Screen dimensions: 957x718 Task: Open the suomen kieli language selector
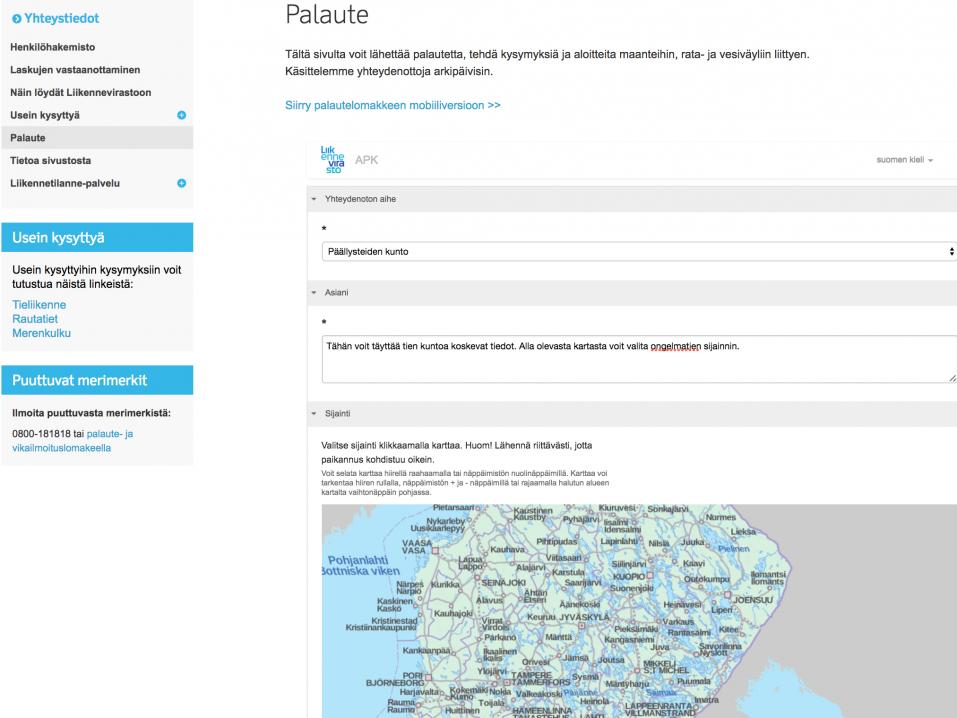point(903,160)
